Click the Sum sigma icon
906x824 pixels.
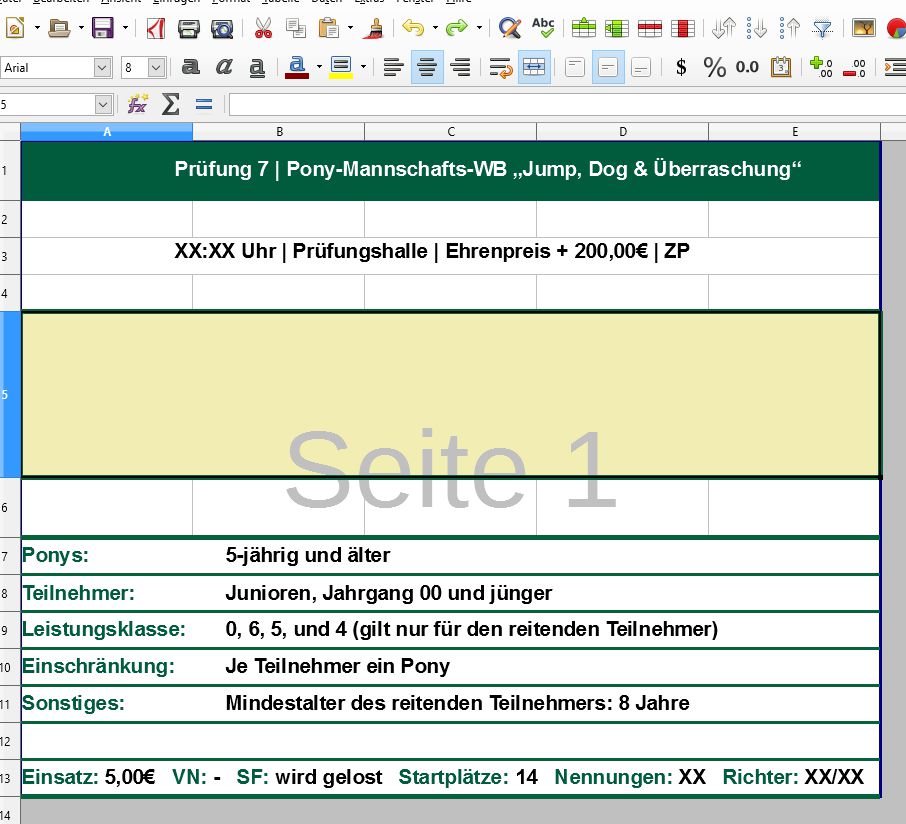coord(171,104)
